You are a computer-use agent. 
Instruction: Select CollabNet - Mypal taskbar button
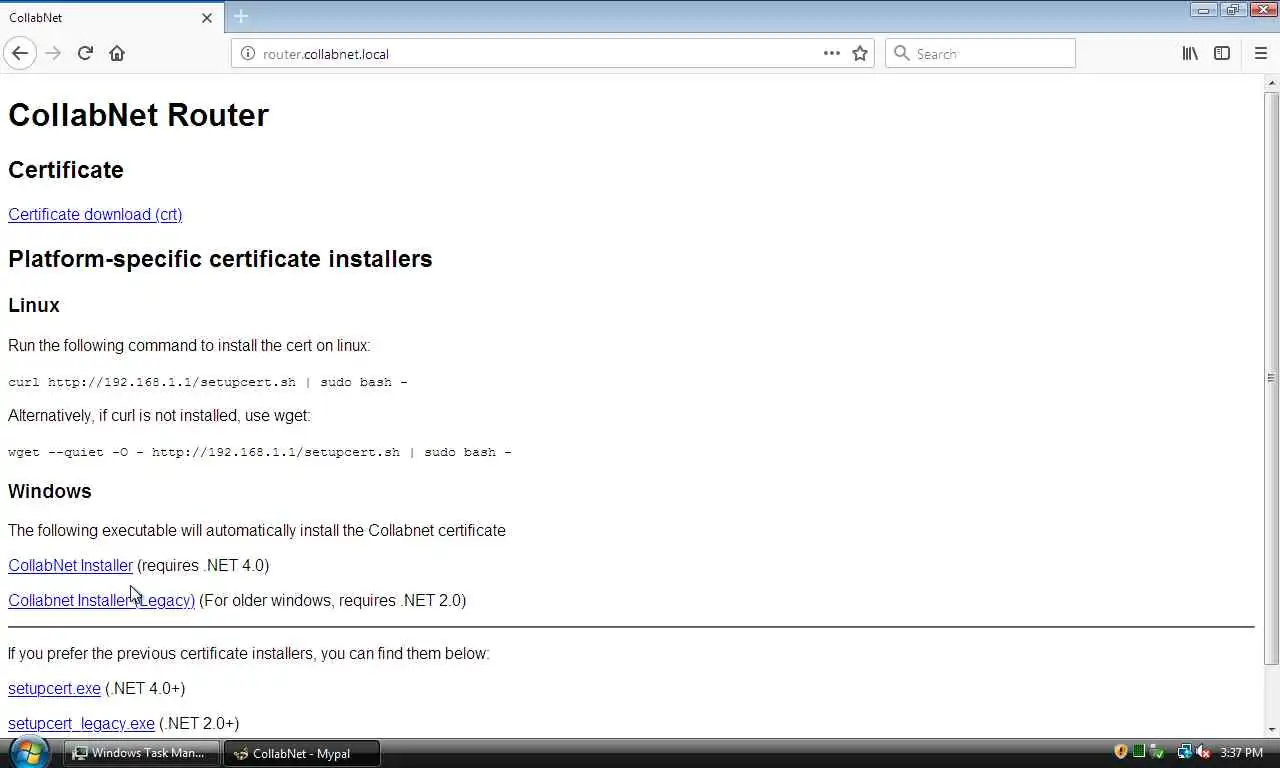[302, 753]
